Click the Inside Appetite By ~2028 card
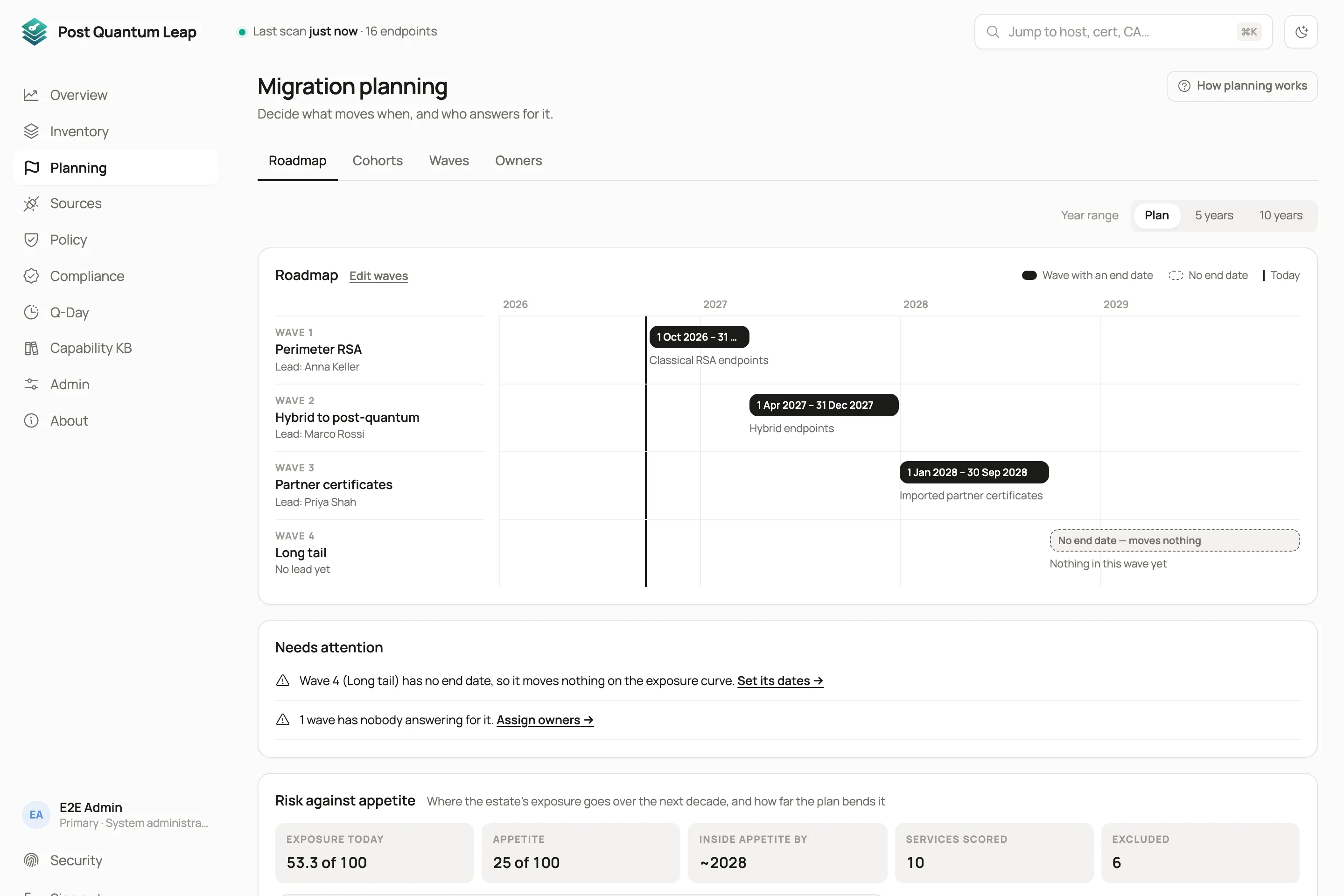The width and height of the screenshot is (1344, 896). coord(787,853)
